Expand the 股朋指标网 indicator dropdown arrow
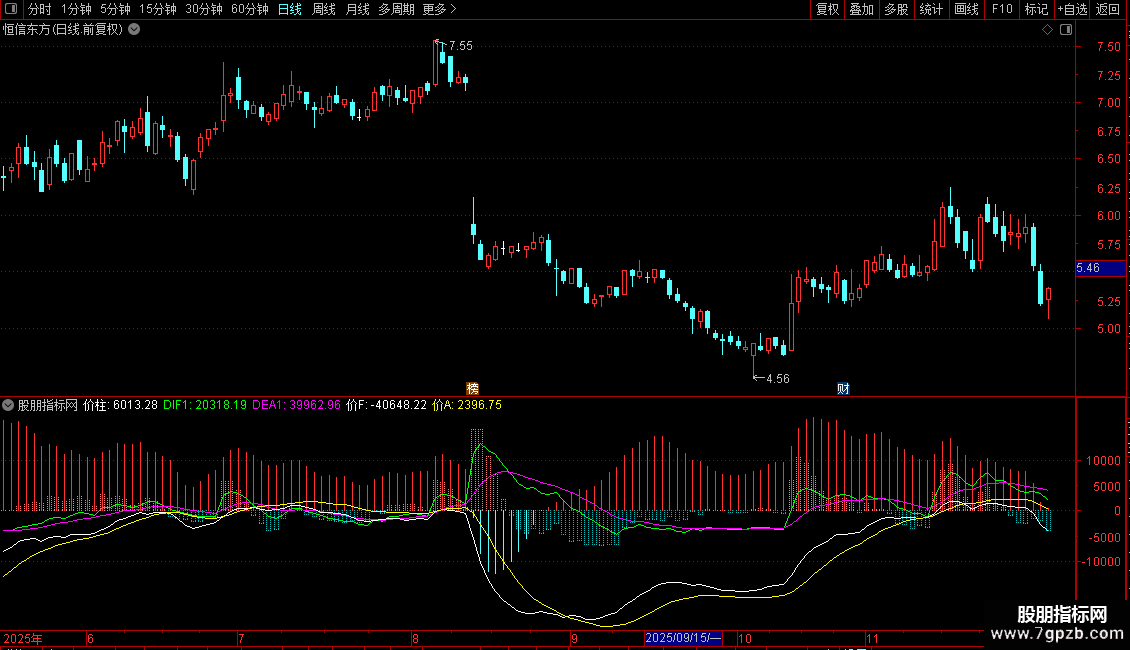This screenshot has width=1130, height=650. 9,405
